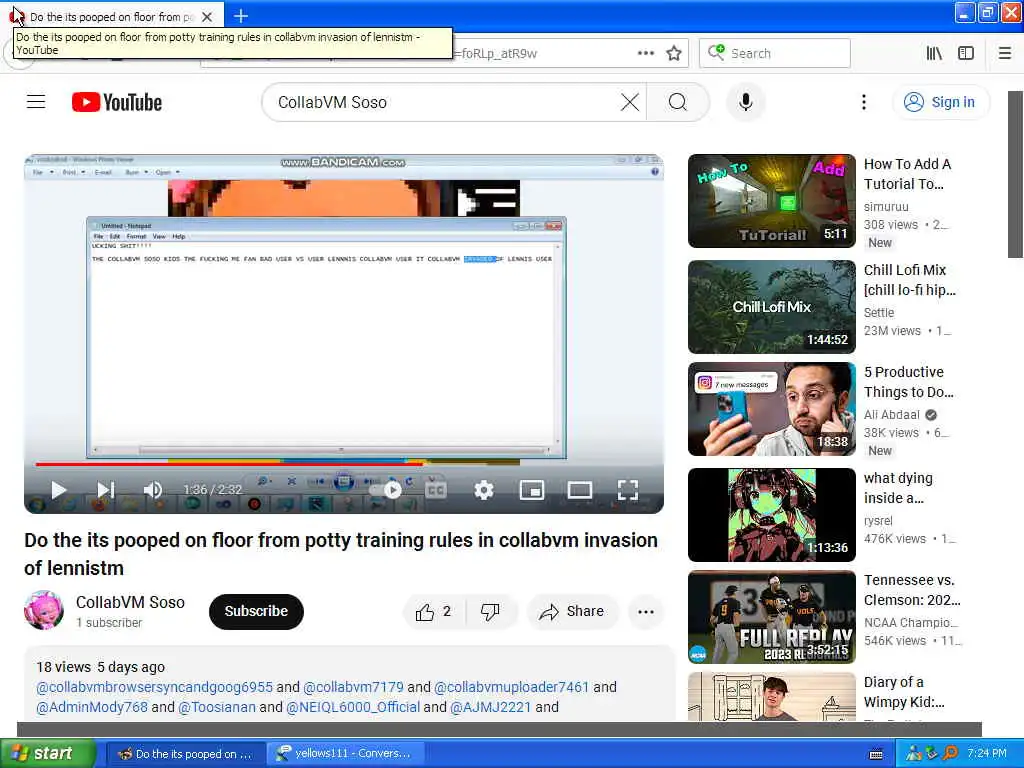Open page actions three-dot menu in address bar
Viewport: 1024px width, 768px height.
click(x=645, y=53)
